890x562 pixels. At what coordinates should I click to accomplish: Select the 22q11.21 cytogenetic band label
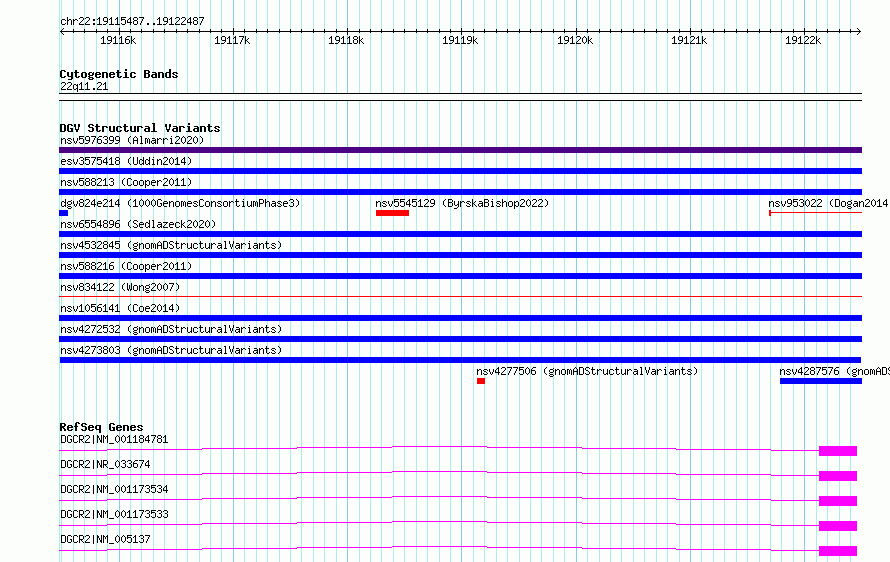[84, 86]
